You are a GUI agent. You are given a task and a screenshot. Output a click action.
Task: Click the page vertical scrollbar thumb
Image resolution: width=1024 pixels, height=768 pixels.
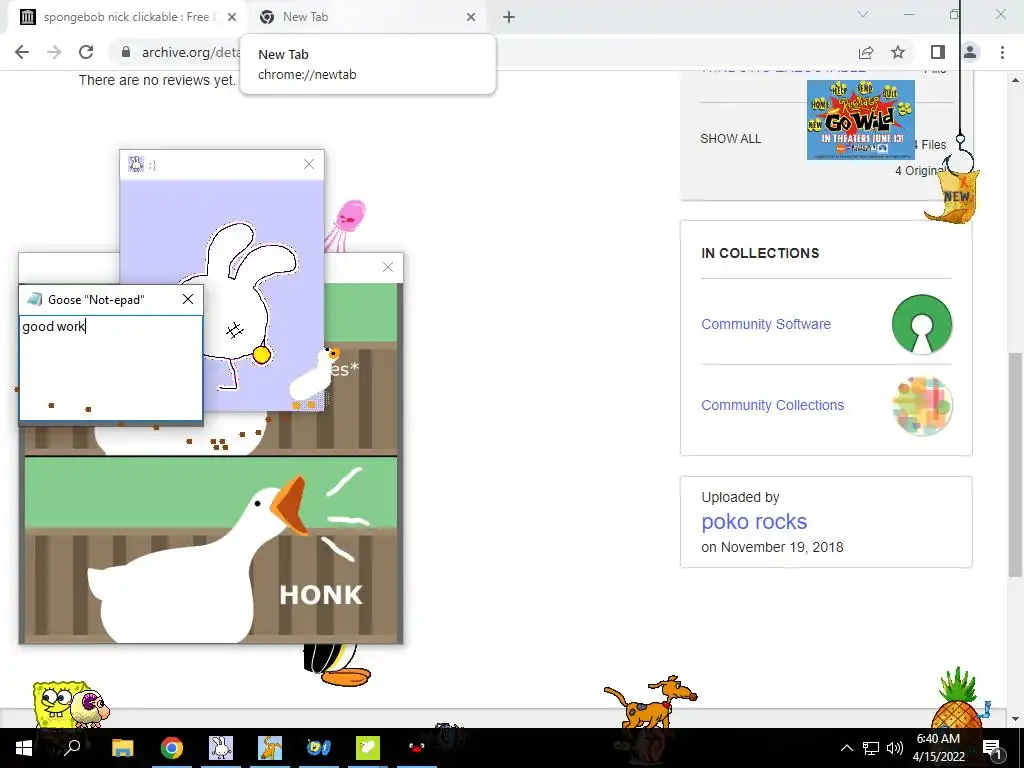click(x=1016, y=464)
